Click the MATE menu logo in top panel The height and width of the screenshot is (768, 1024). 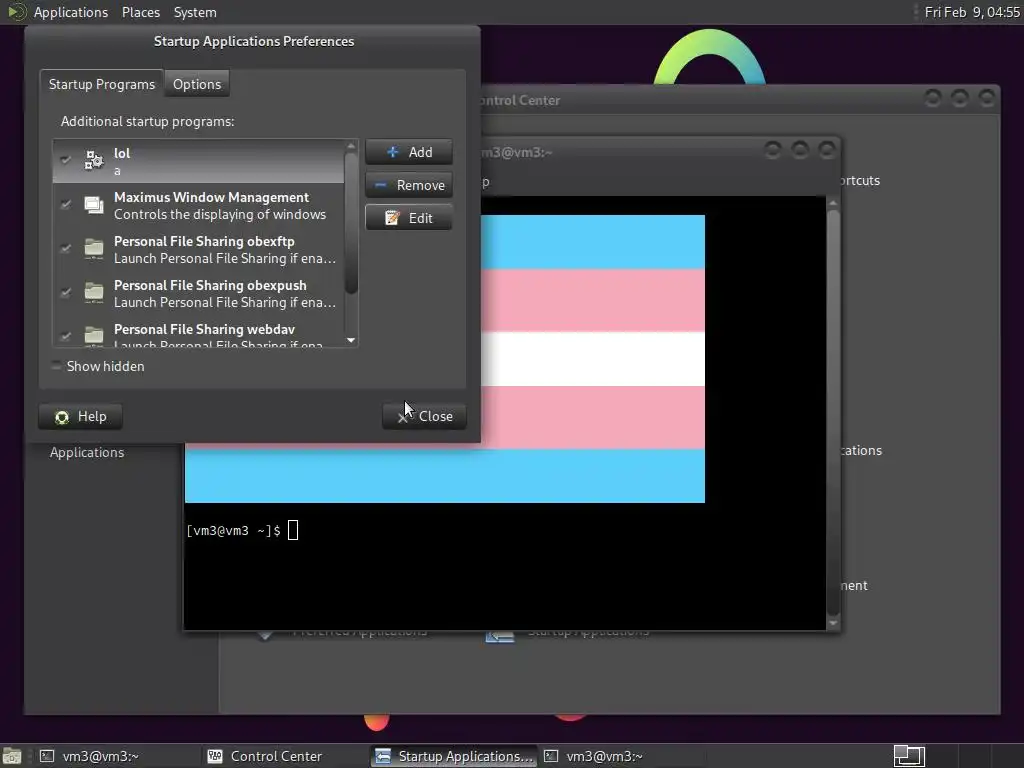tap(16, 12)
